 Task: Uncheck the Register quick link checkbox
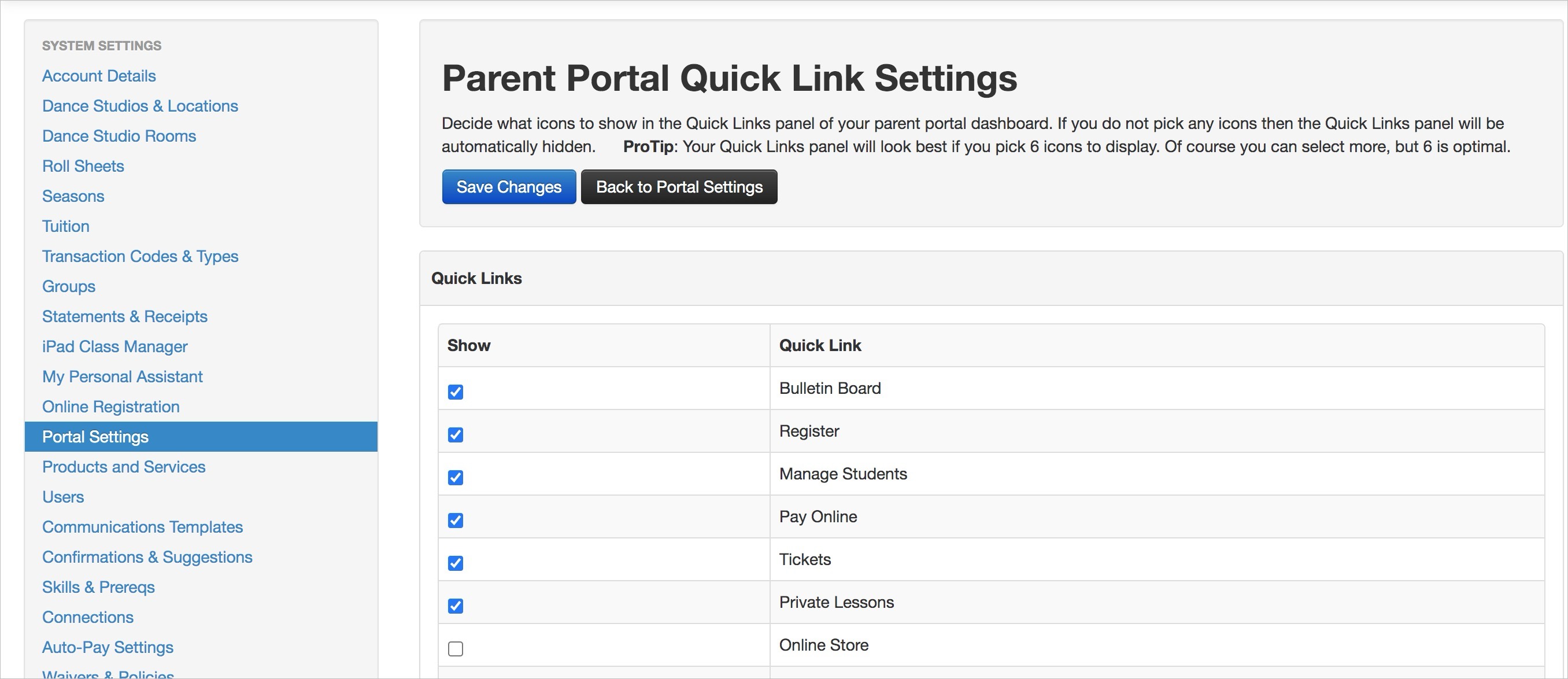click(x=455, y=434)
